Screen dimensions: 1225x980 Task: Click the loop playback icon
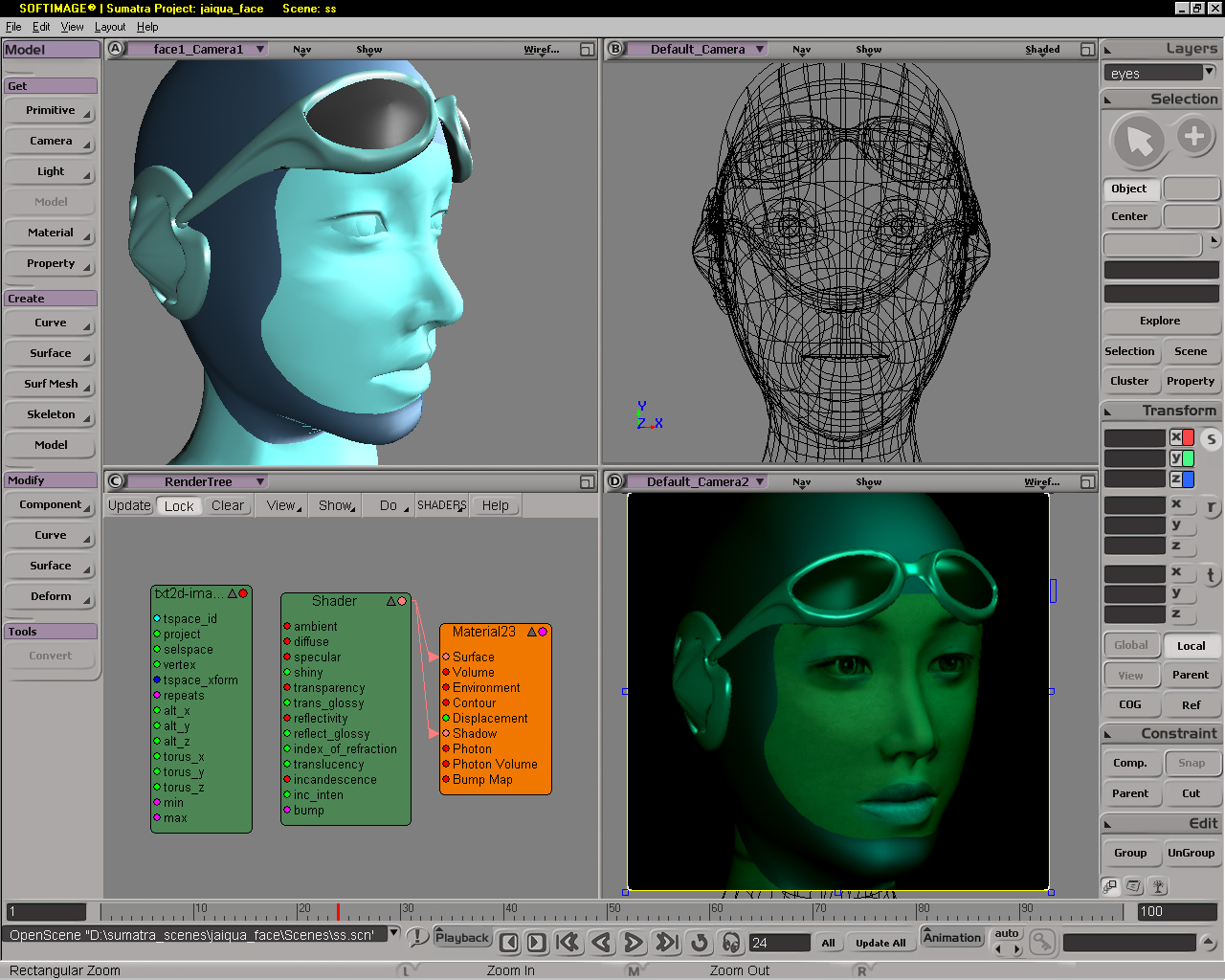pos(700,943)
